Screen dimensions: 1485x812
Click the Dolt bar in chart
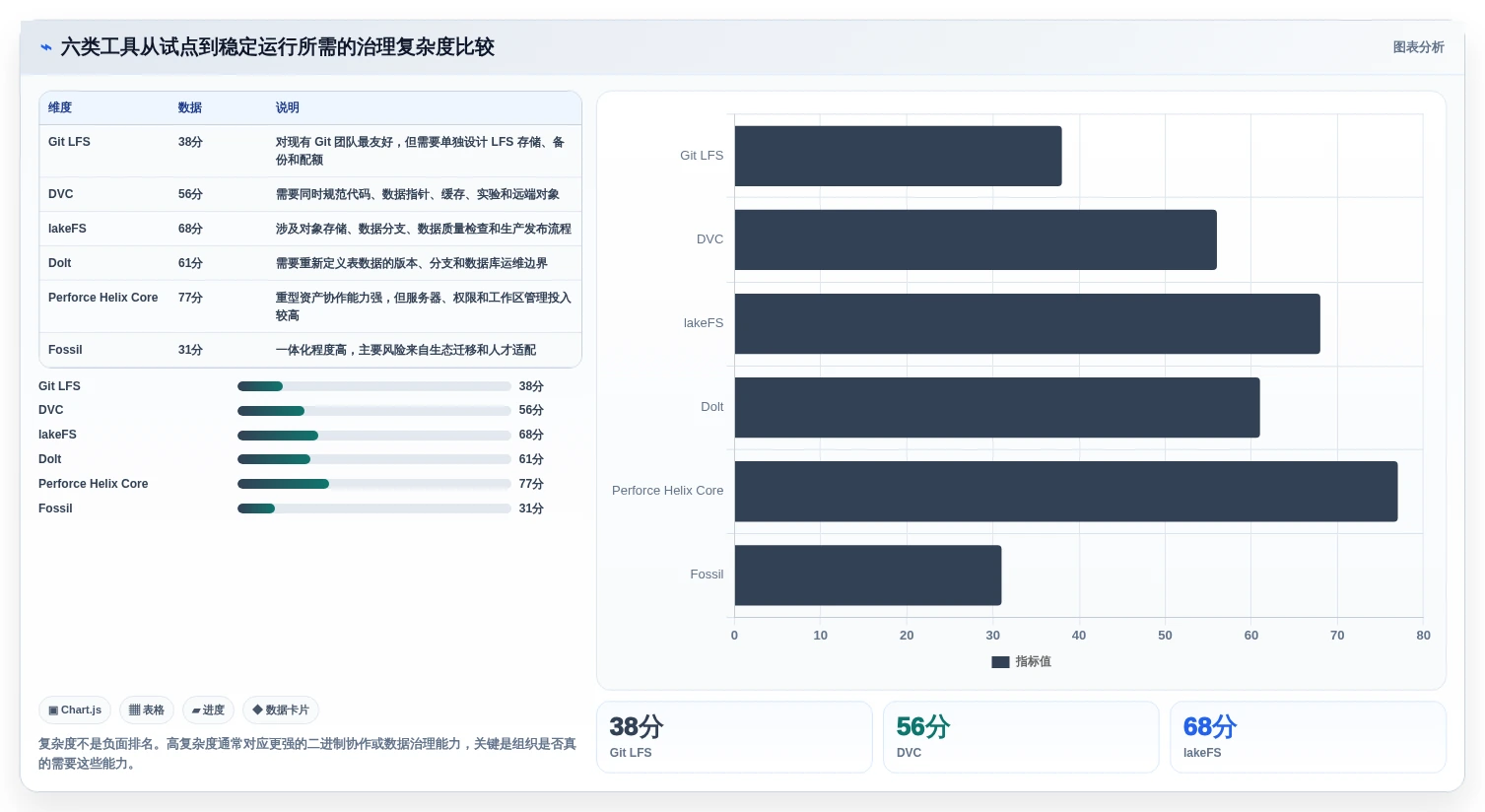click(x=997, y=407)
